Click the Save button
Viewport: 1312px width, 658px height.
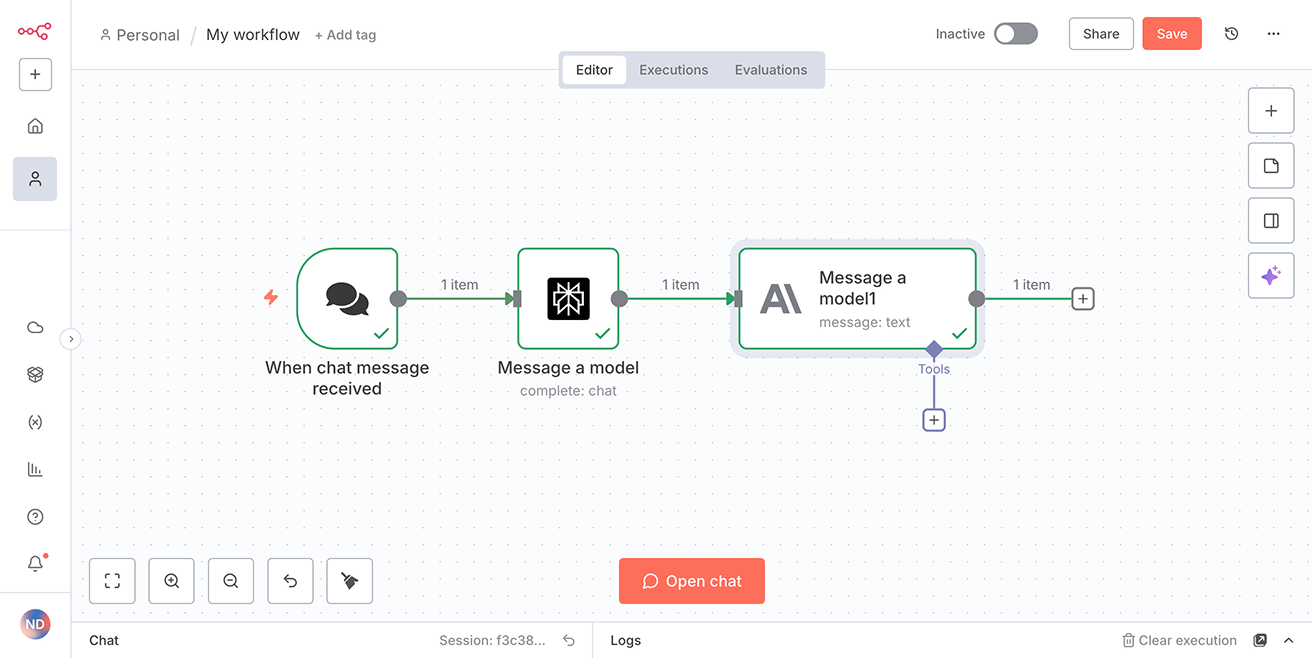coord(1171,34)
